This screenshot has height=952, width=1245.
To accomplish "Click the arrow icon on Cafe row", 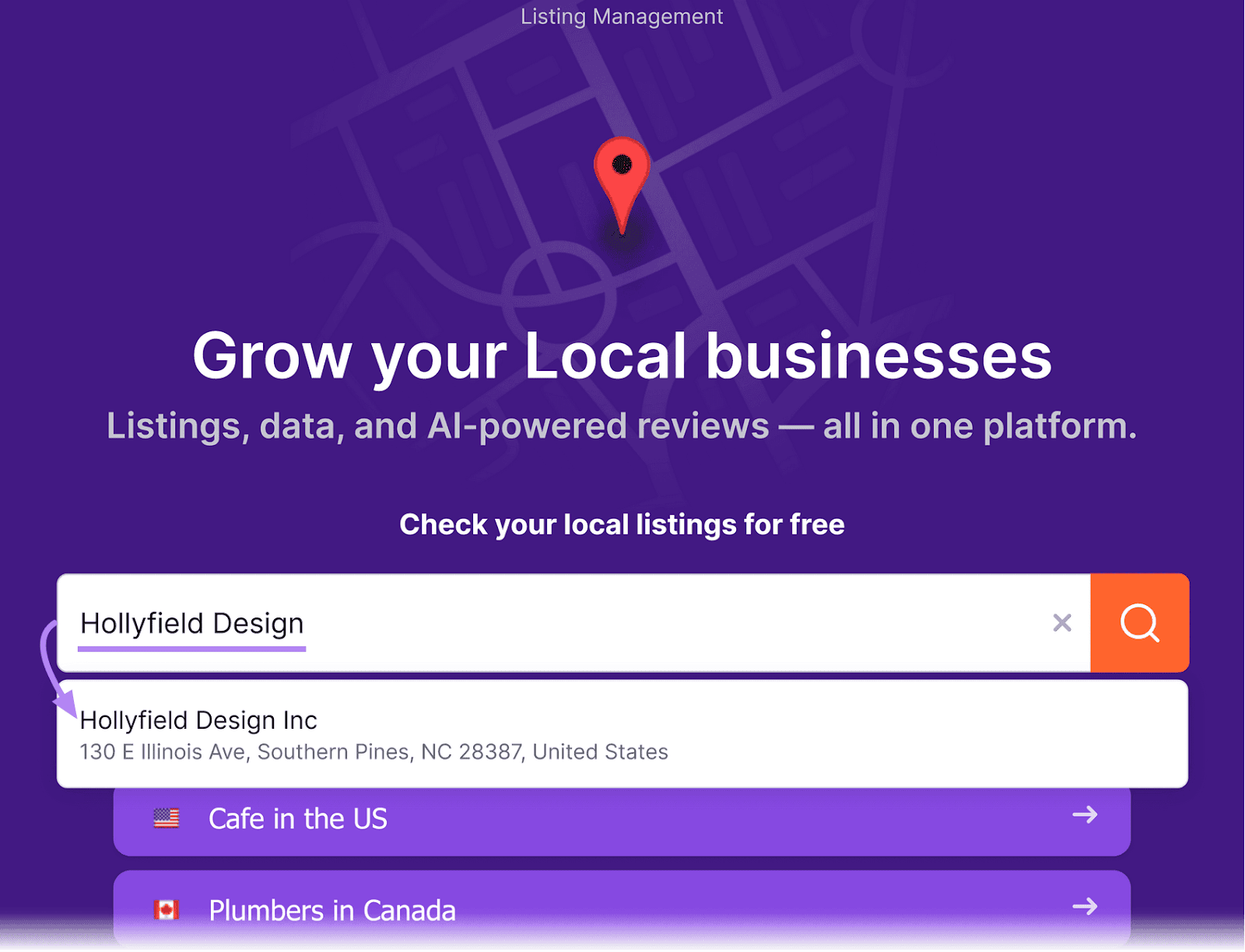I will click(1085, 816).
